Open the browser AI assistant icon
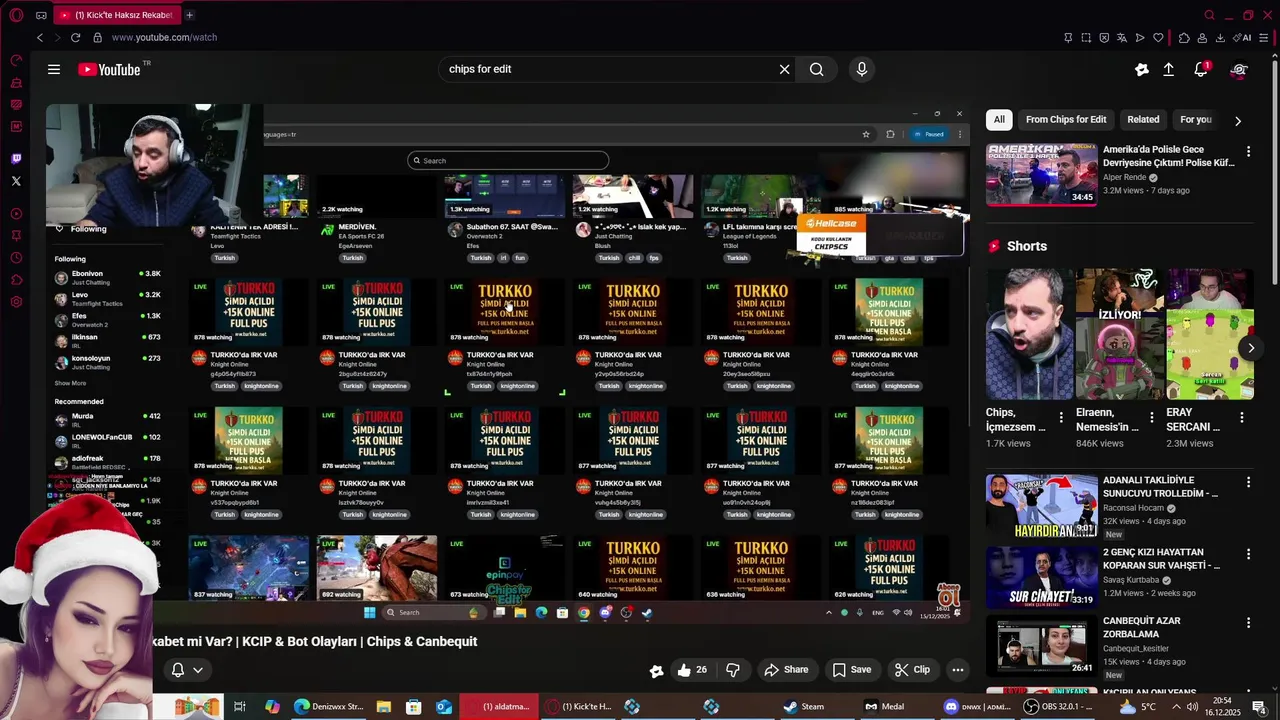The height and width of the screenshot is (720, 1280). click(1242, 37)
